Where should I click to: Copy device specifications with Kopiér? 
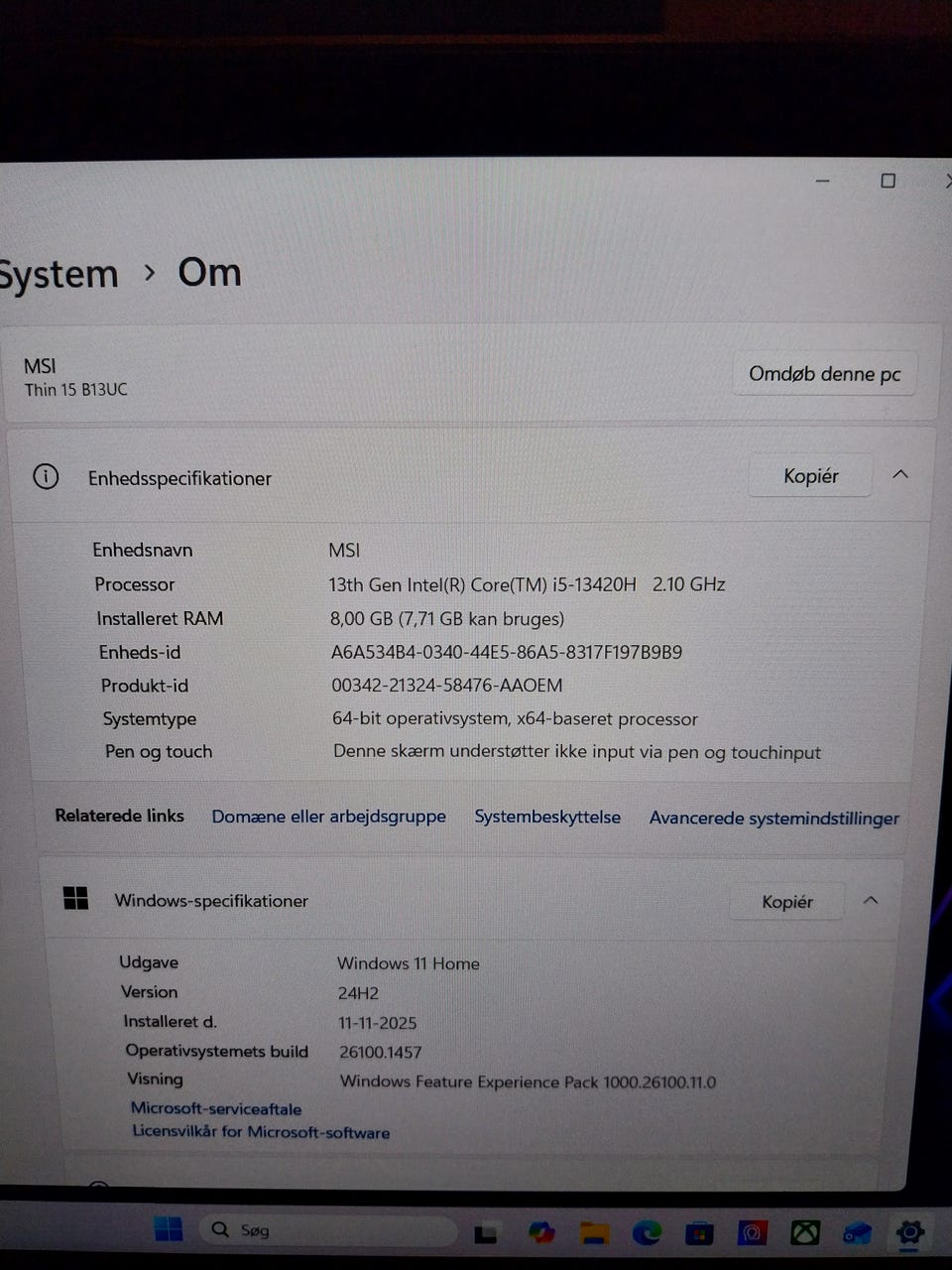(x=810, y=476)
